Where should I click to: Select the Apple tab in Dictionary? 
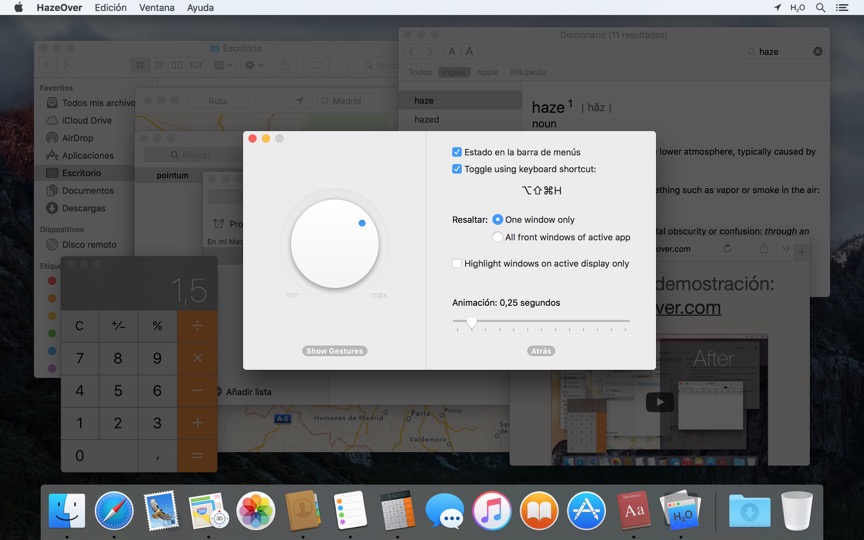(x=487, y=72)
